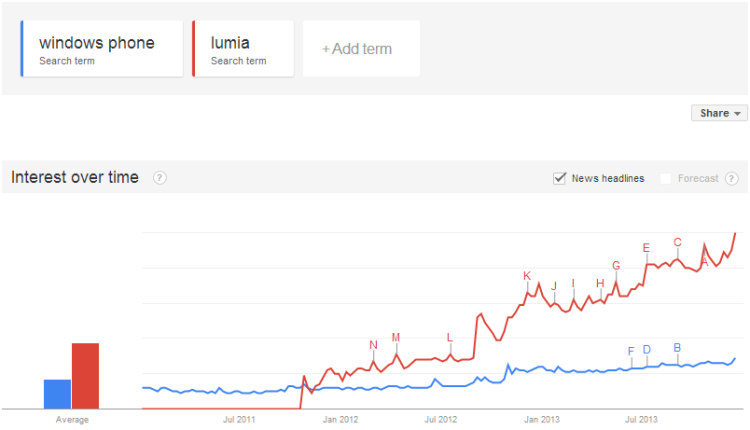Edit the lumia search term box
The image size is (750, 430).
pyautogui.click(x=243, y=49)
